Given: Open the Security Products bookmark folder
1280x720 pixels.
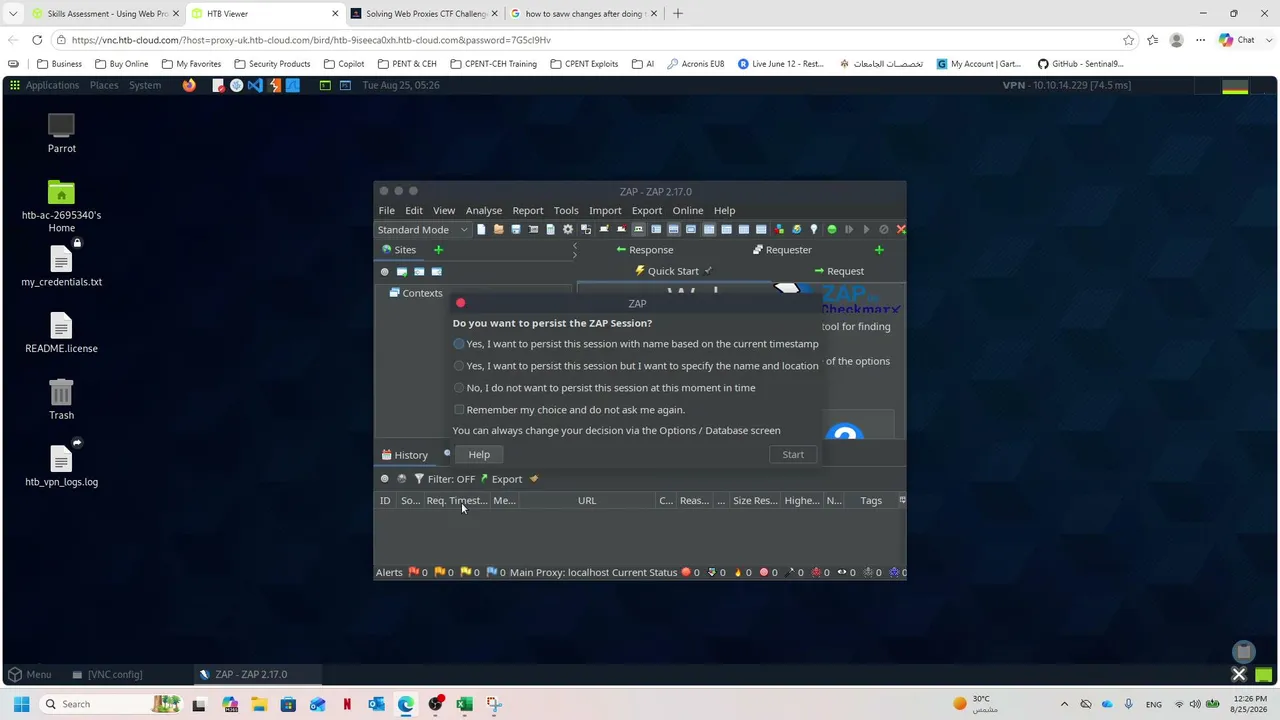Looking at the screenshot, I should pyautogui.click(x=272, y=64).
